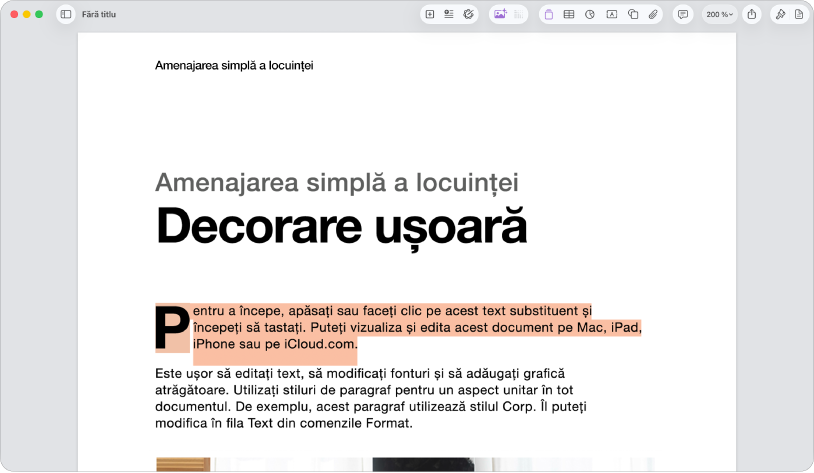Image resolution: width=814 pixels, height=473 pixels.
Task: Click highlighted text 'iPhone sau pe iCloud.com.'
Action: pos(275,344)
